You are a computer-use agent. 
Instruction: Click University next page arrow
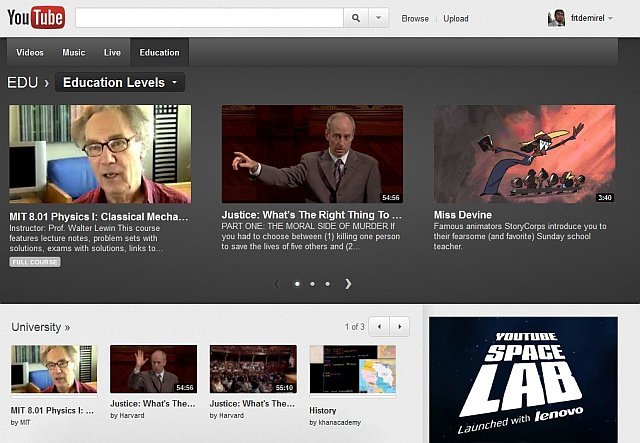point(400,326)
